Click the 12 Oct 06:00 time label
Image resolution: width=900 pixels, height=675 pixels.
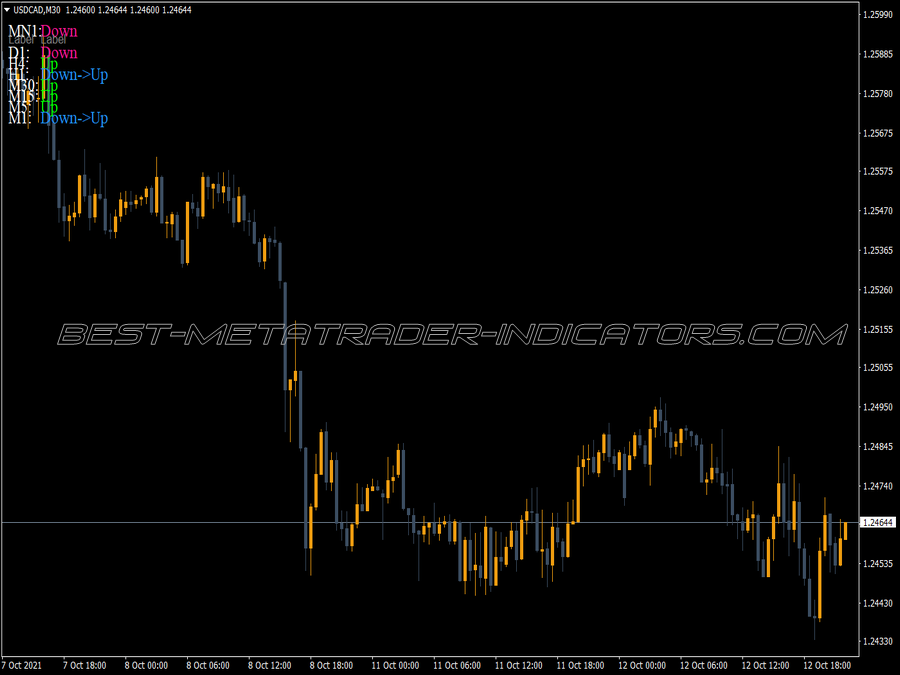704,666
